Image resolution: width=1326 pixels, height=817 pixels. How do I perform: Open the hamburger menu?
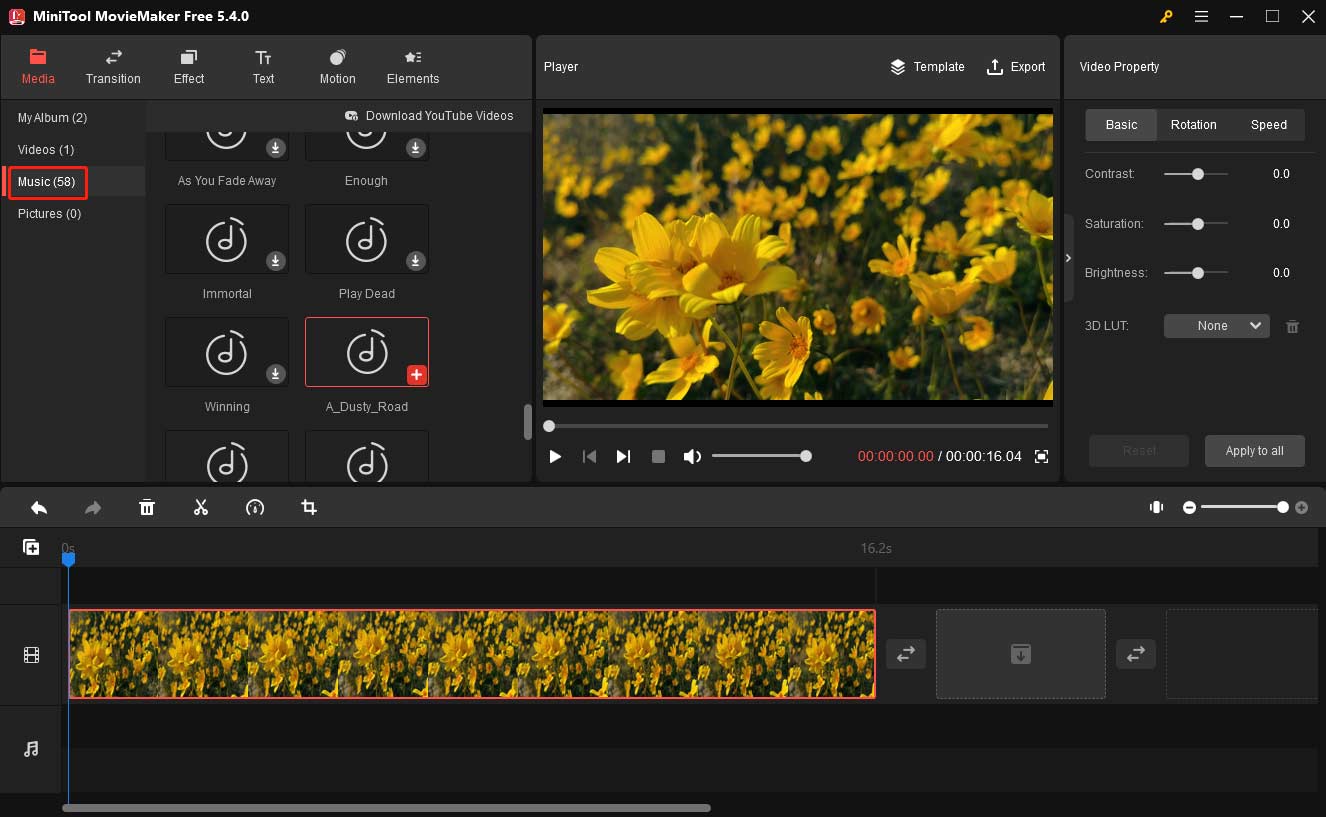pos(1201,16)
